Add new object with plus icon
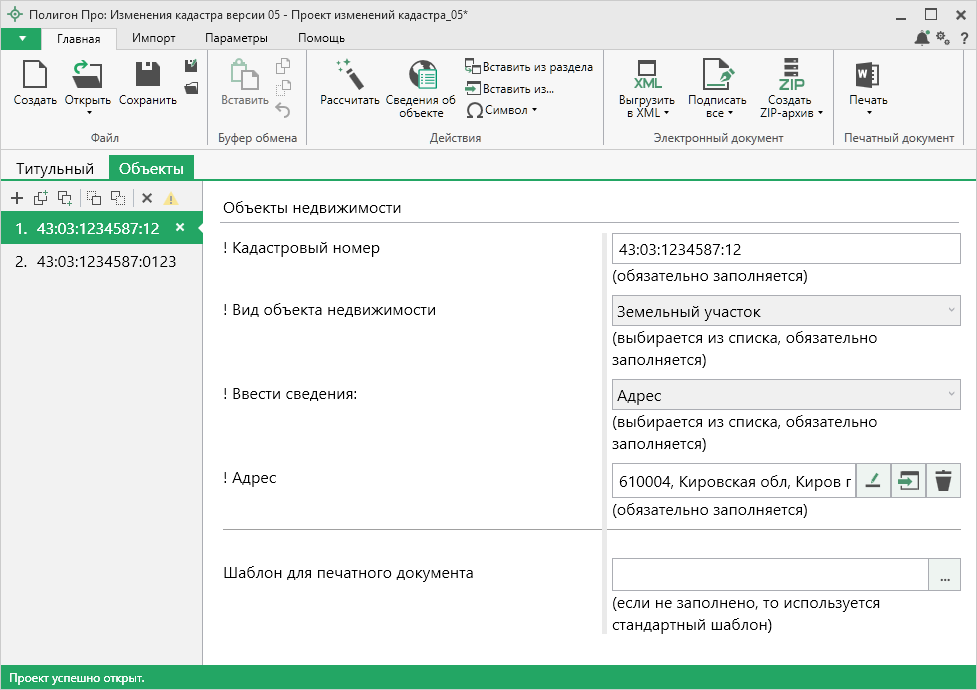 [16, 198]
